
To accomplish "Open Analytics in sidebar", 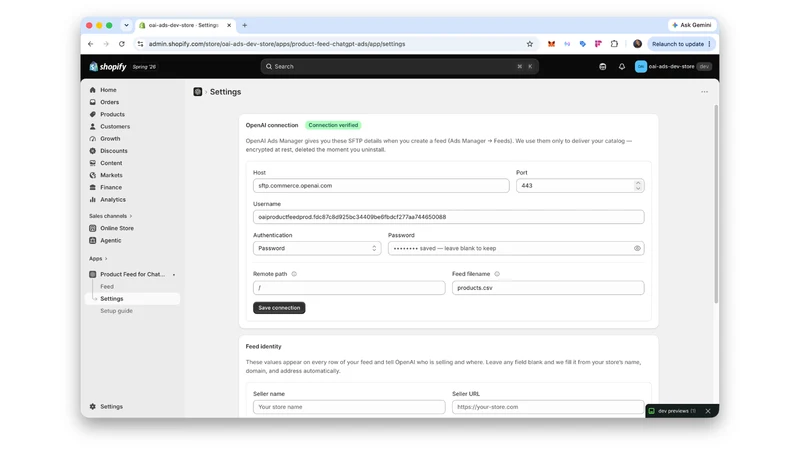I will click(113, 199).
